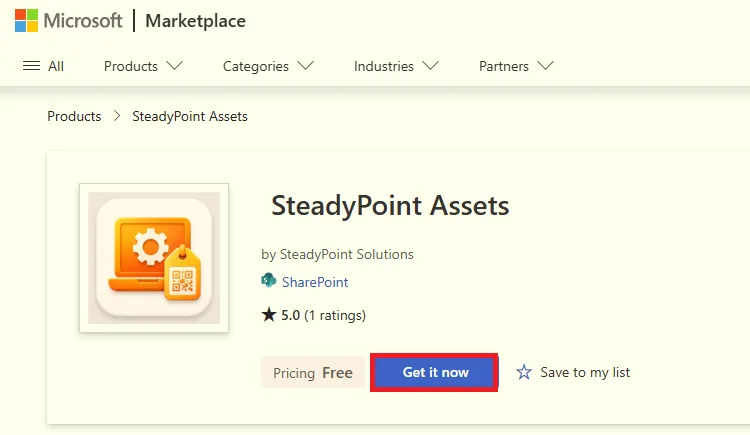
Task: Click the Pricing Free label
Action: (x=313, y=372)
